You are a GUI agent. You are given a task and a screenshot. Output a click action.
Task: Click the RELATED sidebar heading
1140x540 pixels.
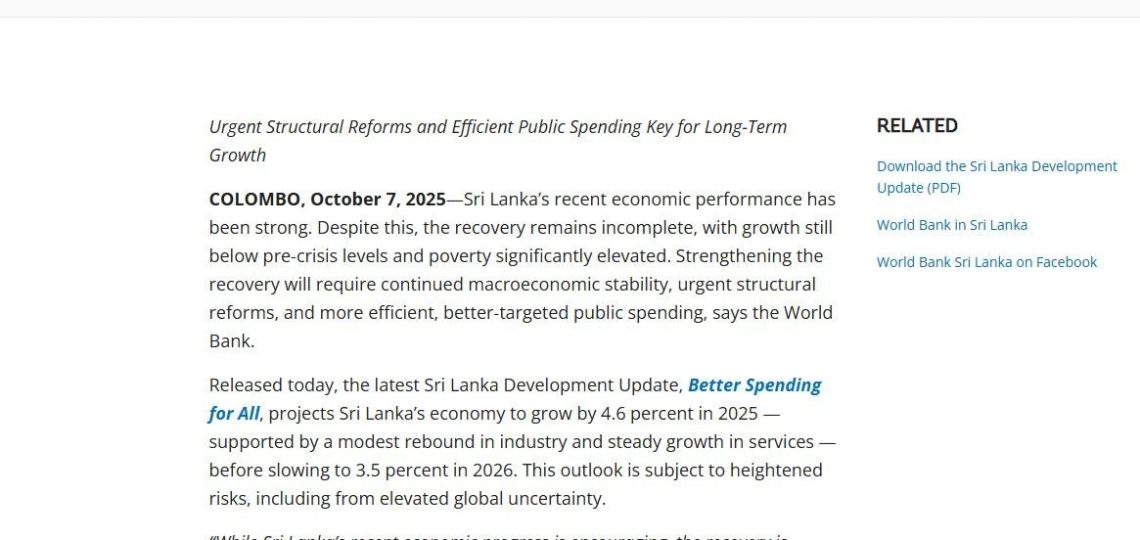pos(917,126)
